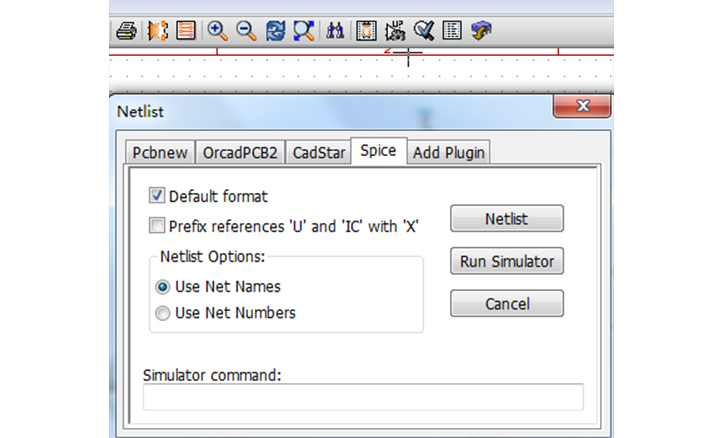
Task: Click the Netlist button
Action: click(507, 219)
